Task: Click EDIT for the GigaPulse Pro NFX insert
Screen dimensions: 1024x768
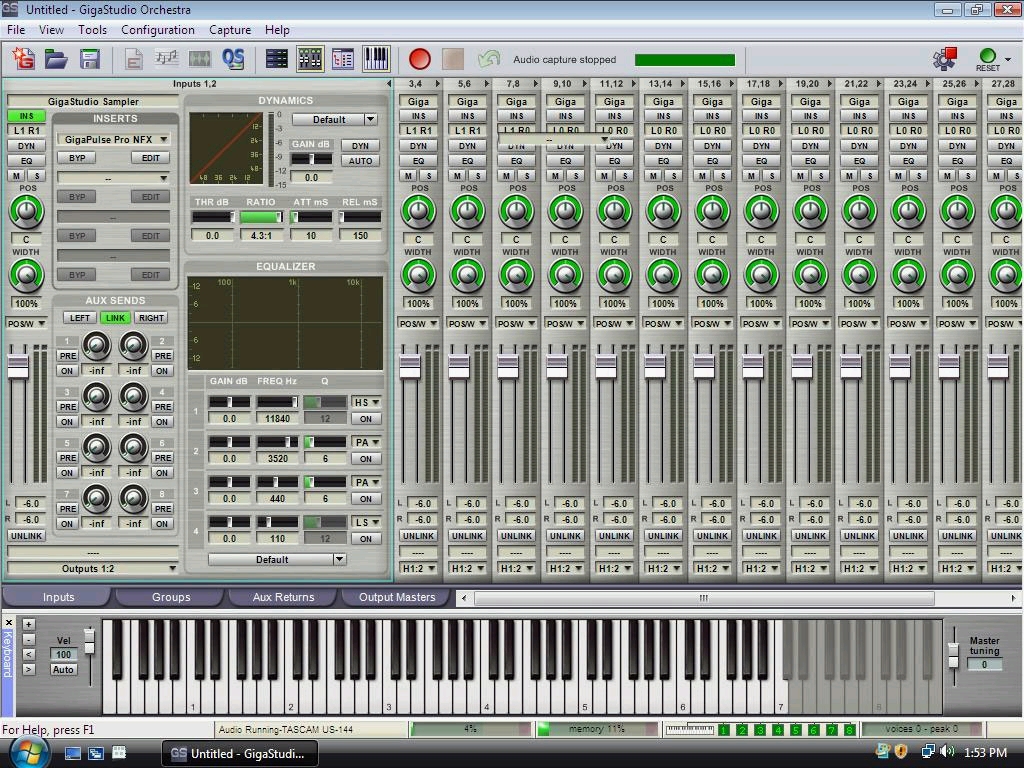Action: [x=150, y=158]
